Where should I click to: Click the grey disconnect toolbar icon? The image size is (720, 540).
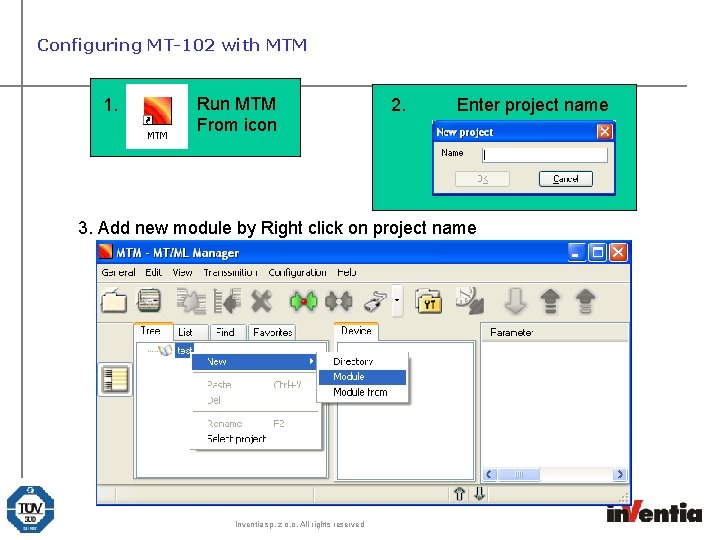pyautogui.click(x=338, y=301)
